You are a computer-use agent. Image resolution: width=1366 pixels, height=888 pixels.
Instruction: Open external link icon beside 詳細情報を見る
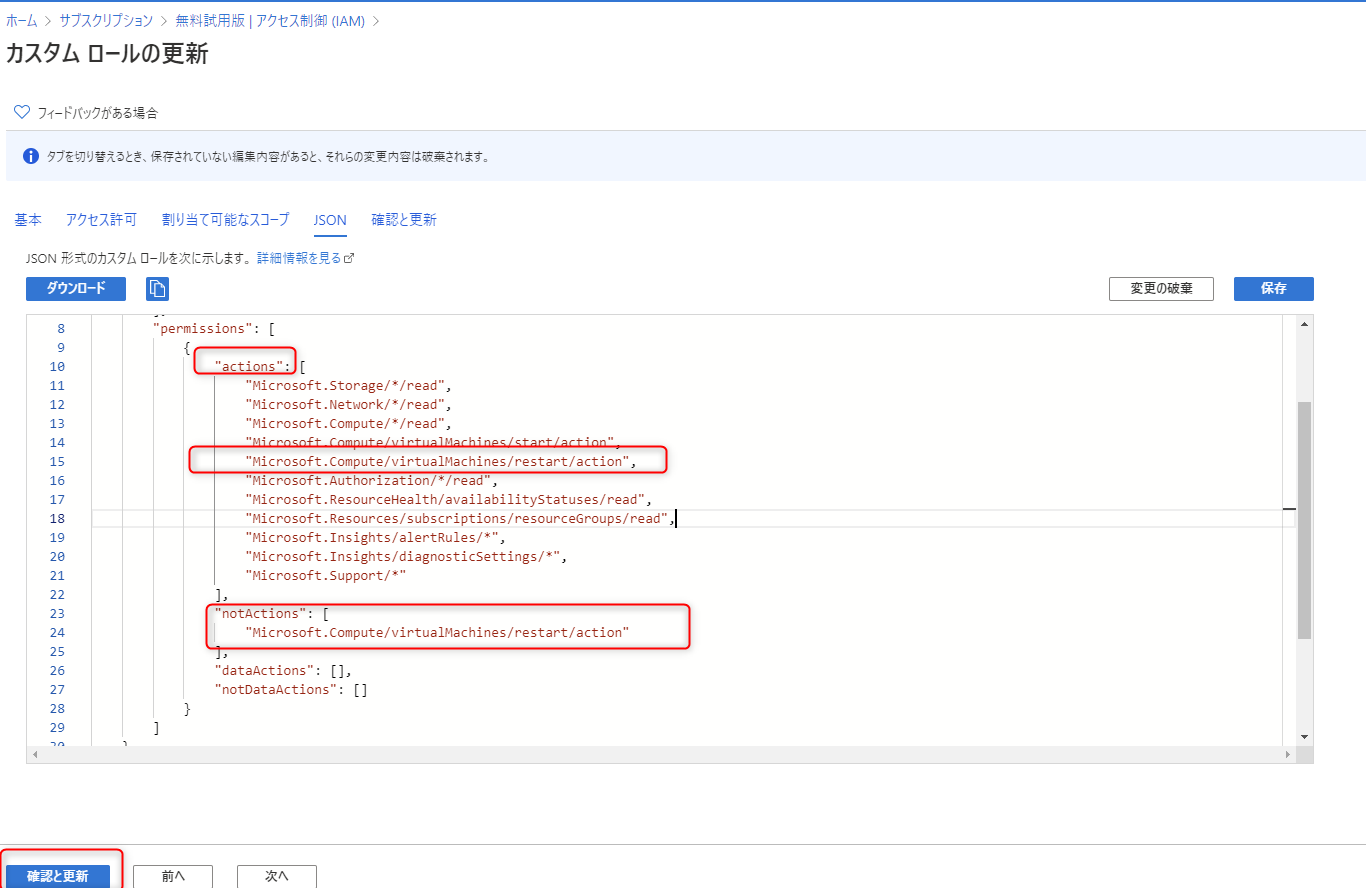(349, 258)
